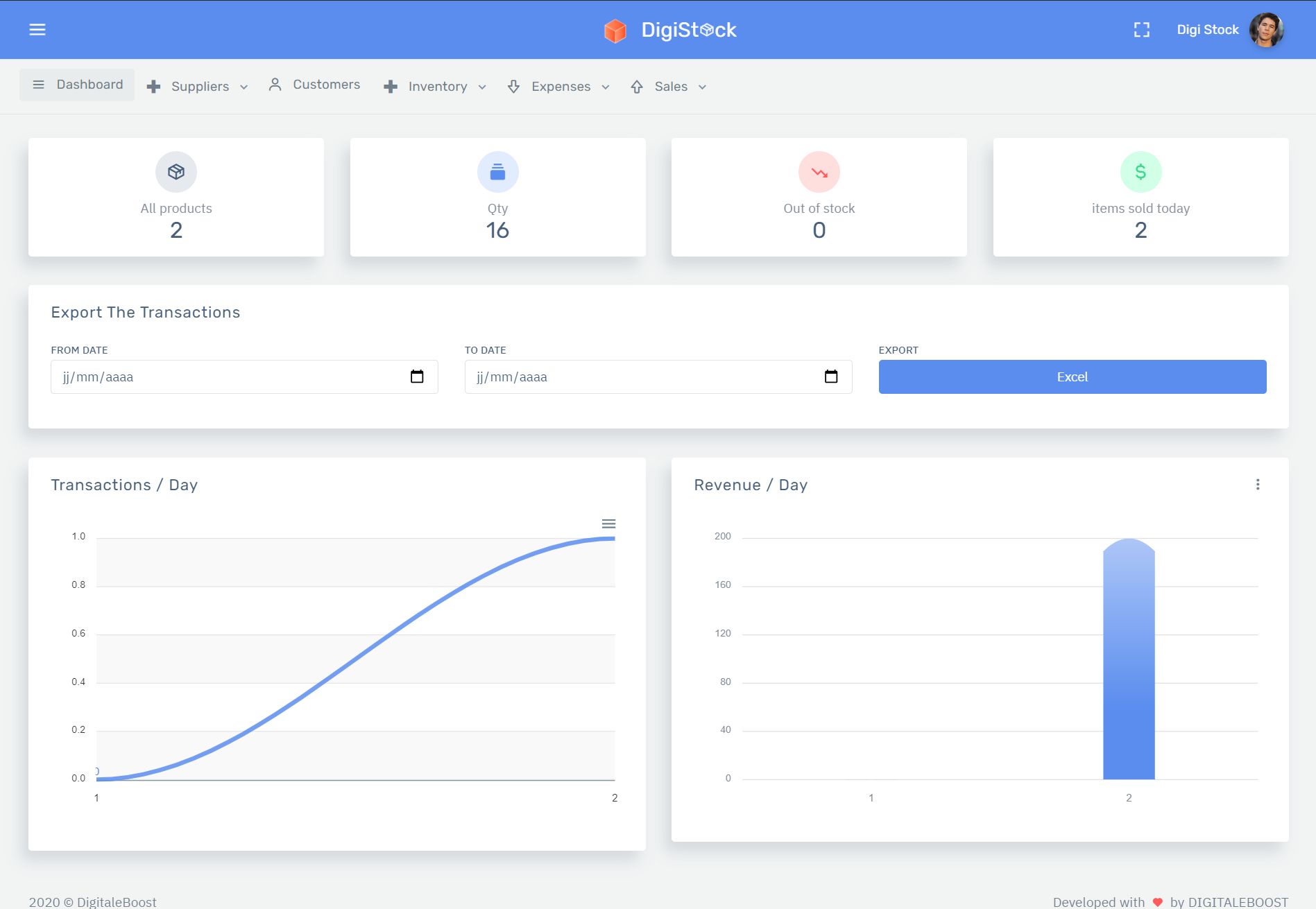Open the Inventory menu
The image size is (1316, 909).
click(435, 87)
